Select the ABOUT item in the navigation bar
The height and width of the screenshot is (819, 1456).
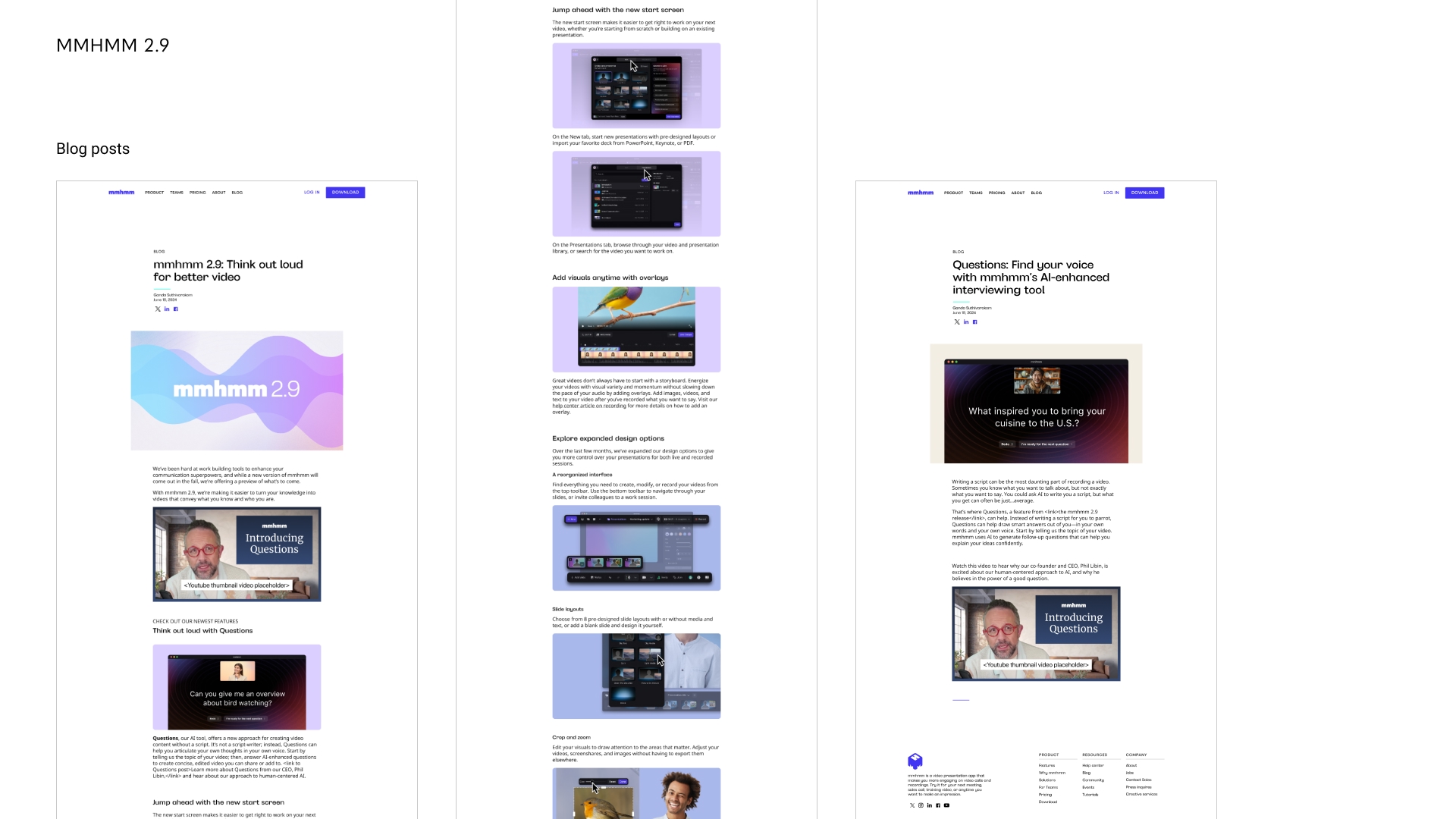(1018, 193)
